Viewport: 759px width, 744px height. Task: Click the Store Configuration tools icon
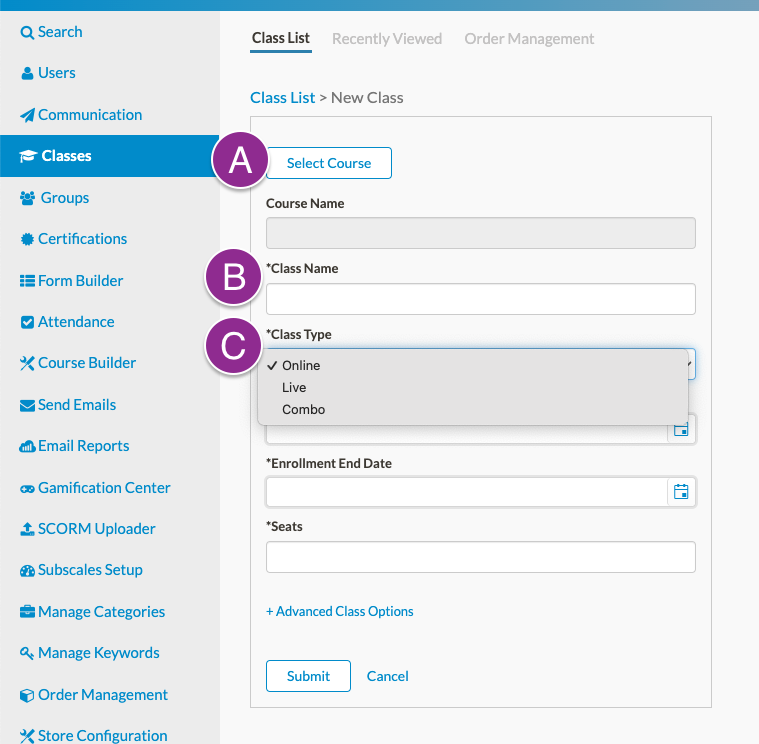click(27, 736)
